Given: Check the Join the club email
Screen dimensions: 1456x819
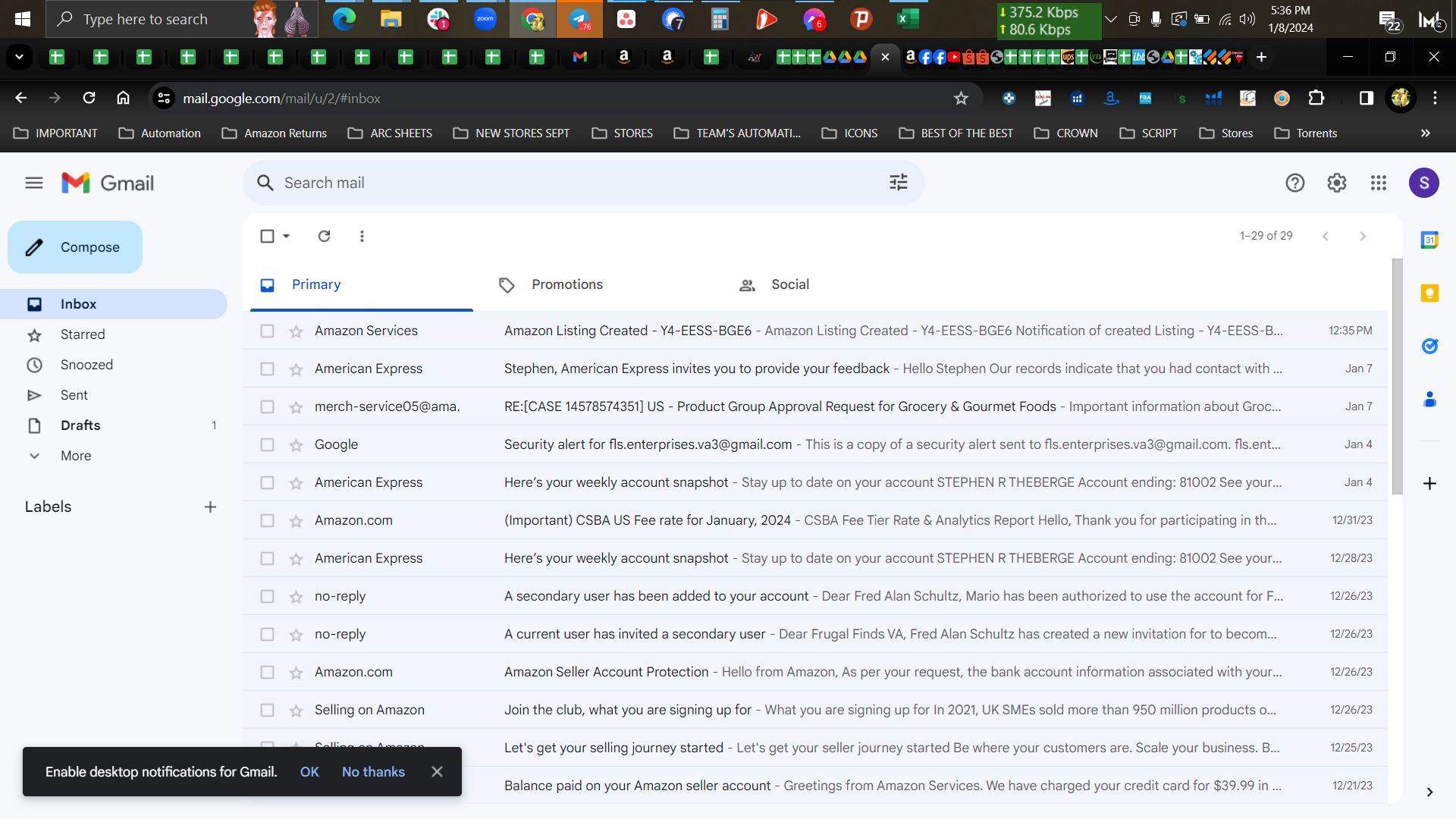Looking at the screenshot, I should [x=267, y=710].
